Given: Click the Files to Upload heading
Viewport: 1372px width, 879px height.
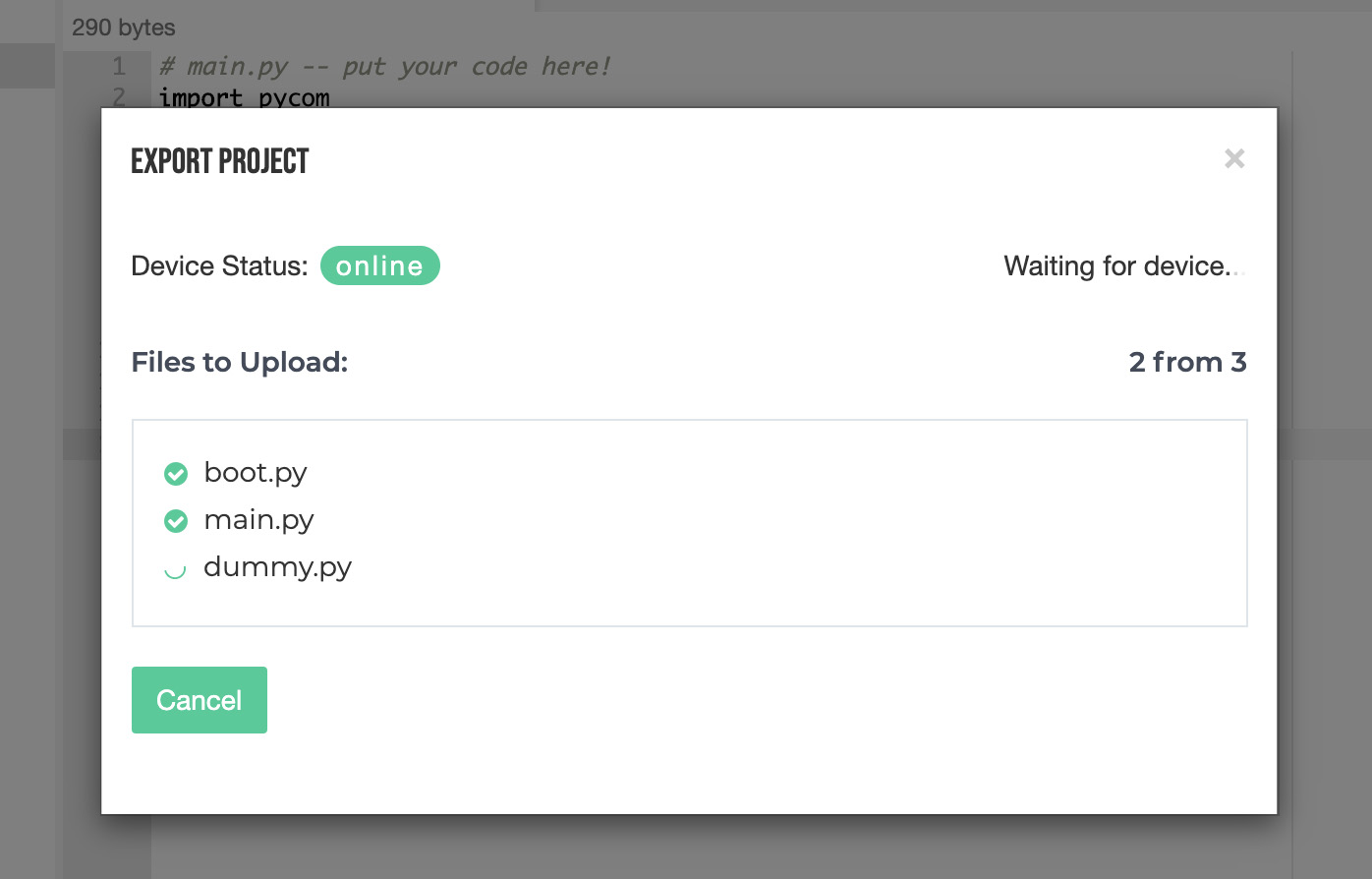Looking at the screenshot, I should coord(240,362).
